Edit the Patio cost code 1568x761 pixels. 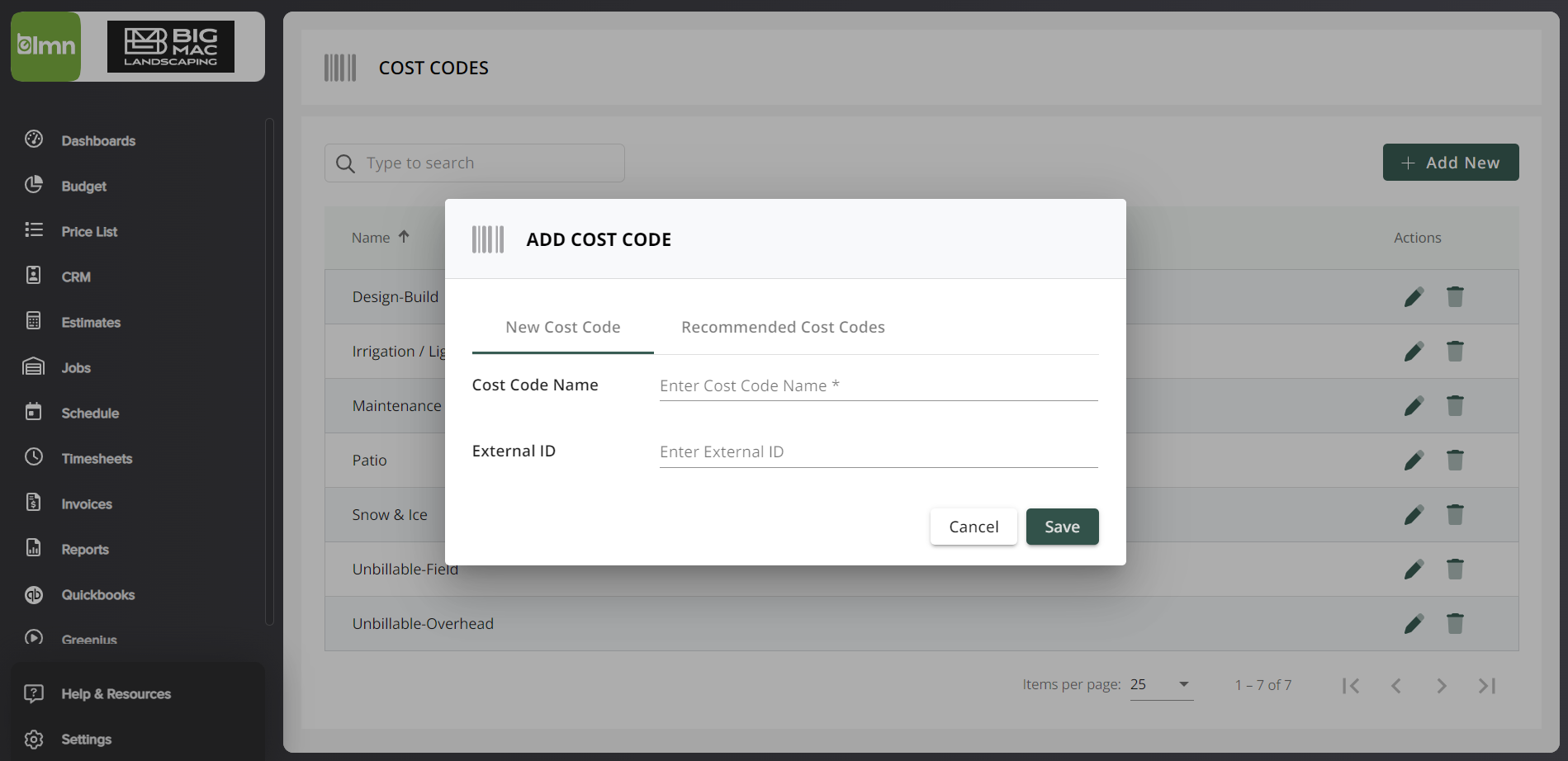pos(1414,461)
